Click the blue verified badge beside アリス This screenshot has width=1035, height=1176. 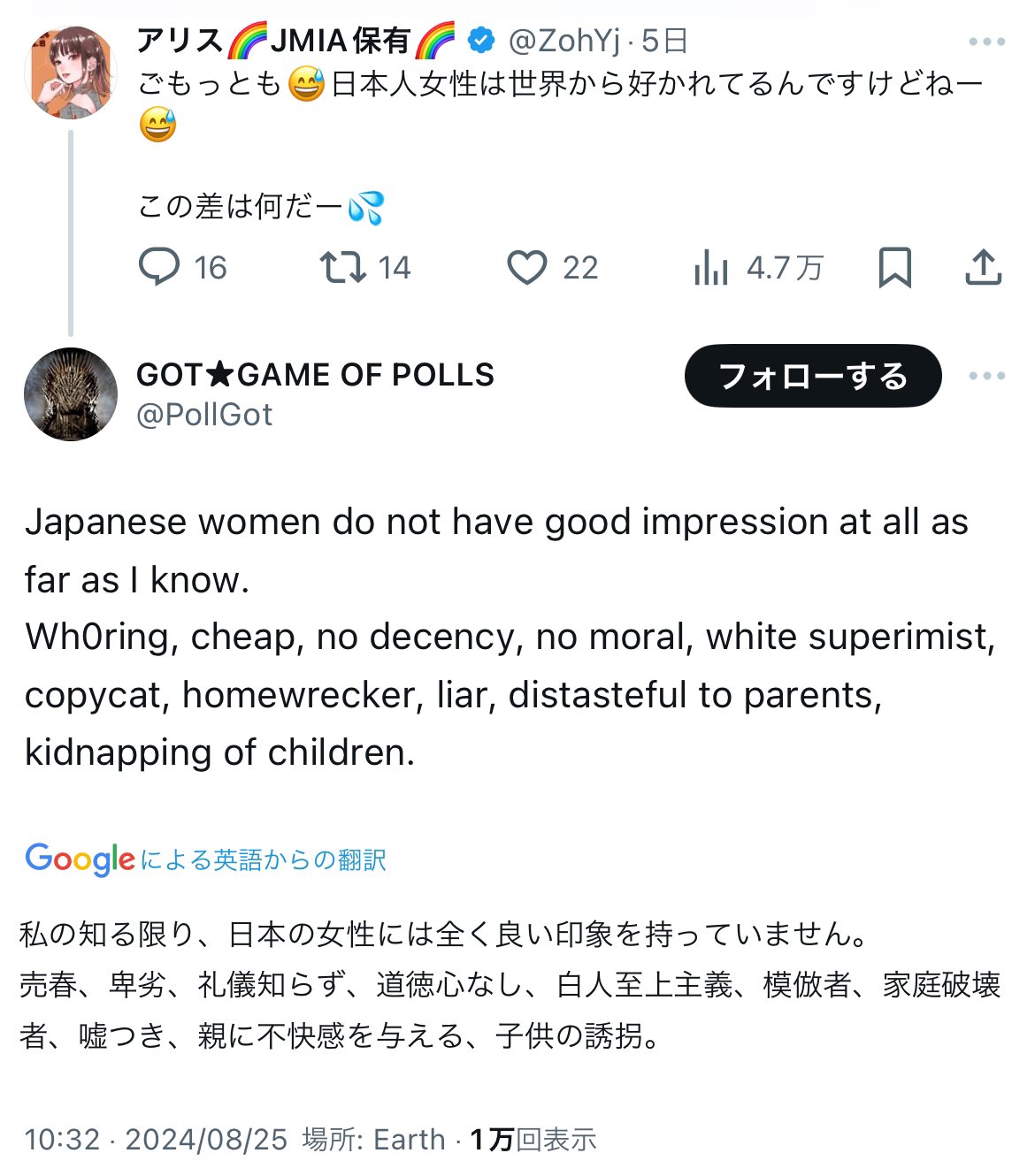click(x=480, y=41)
